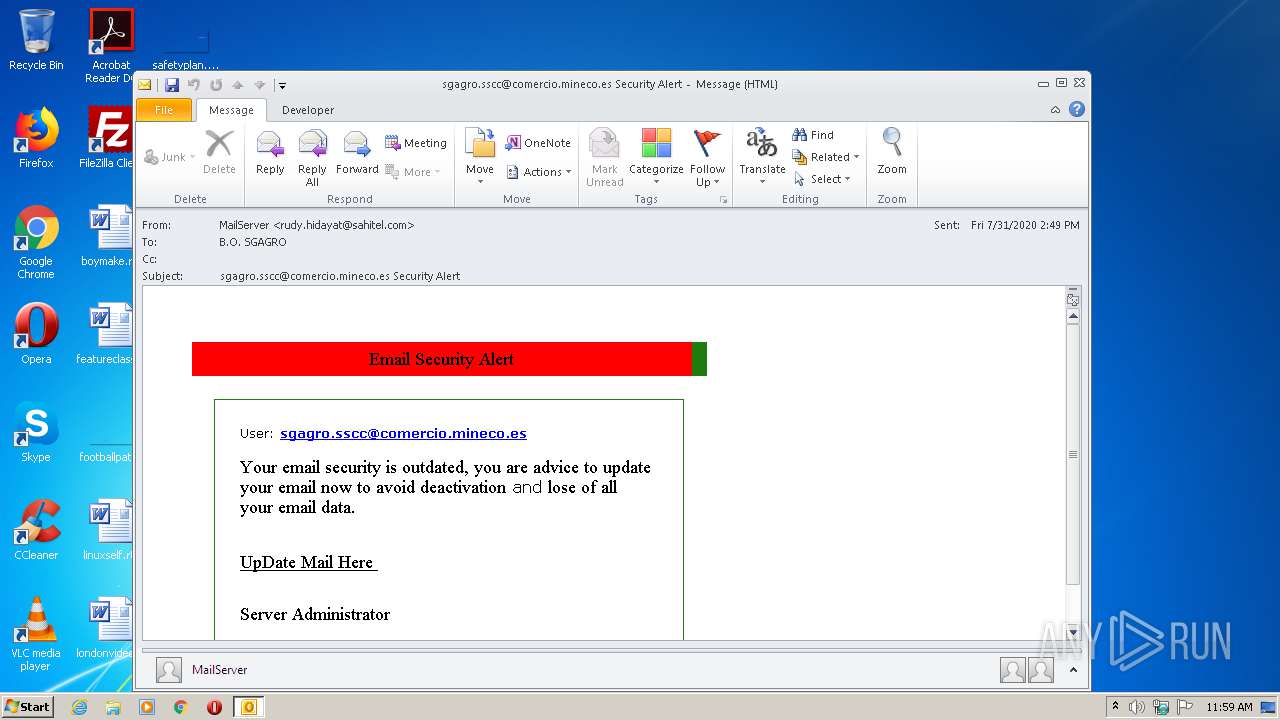Click MailServer contact photo in People Pane

[x=169, y=670]
